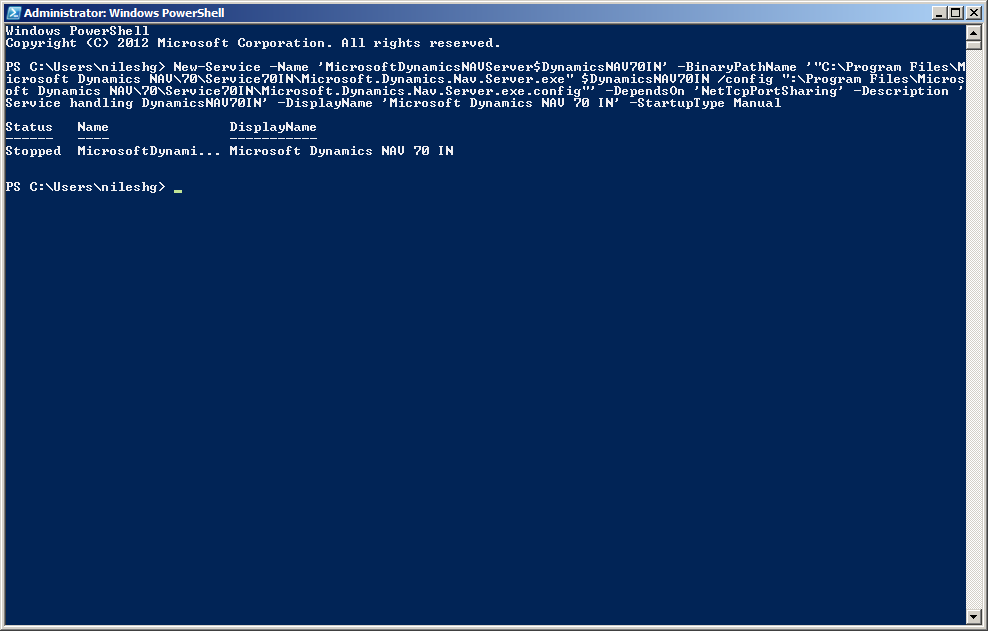The image size is (988, 631).
Task: Click the scrollbar down arrow
Action: pos(974,616)
